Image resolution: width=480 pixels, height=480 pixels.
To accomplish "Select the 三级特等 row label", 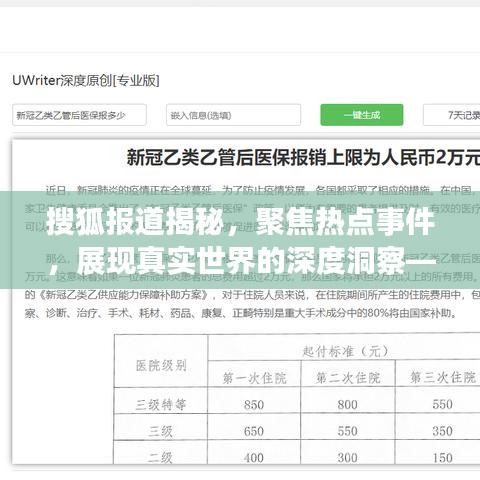I will 161,405.
